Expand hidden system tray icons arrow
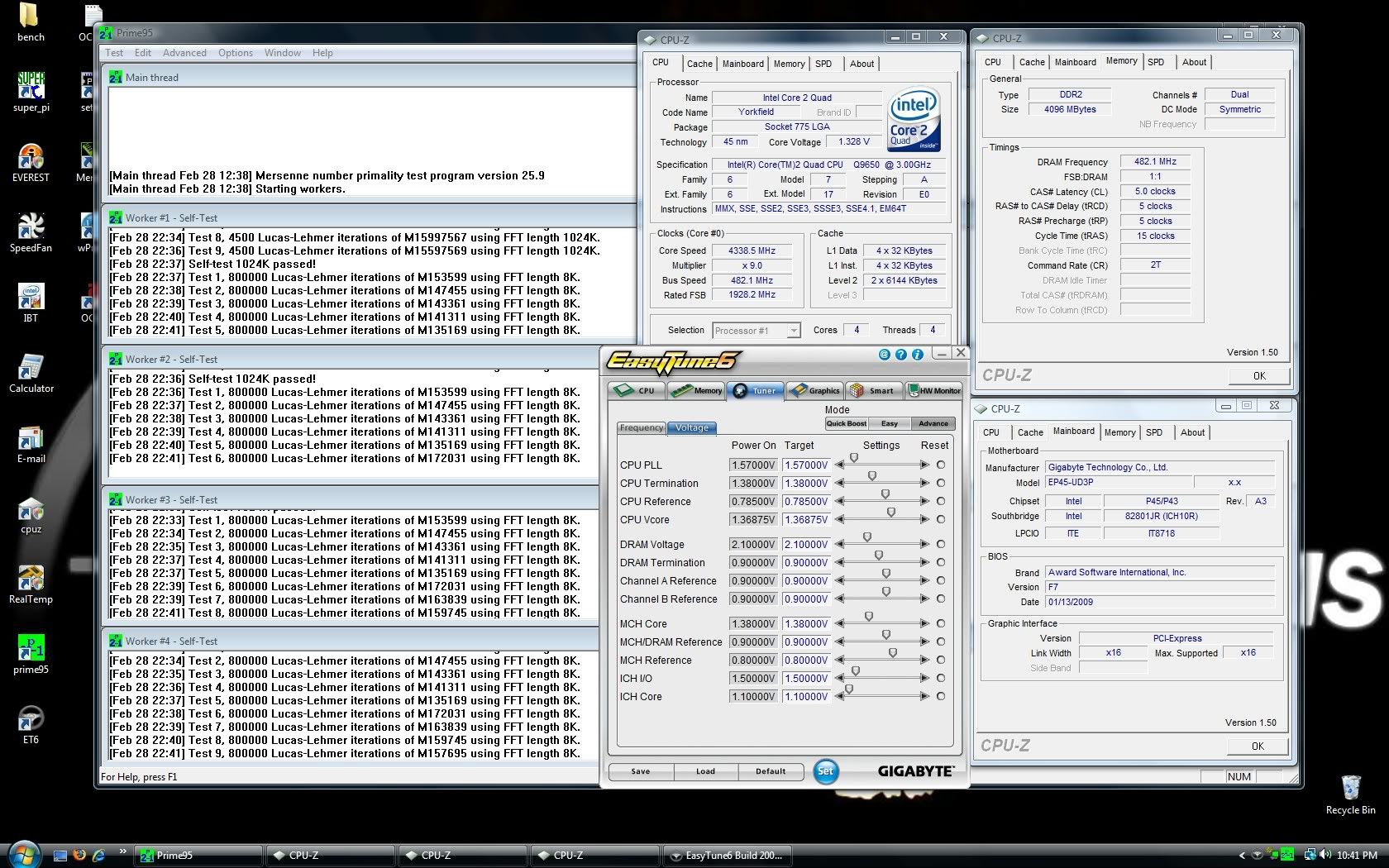The height and width of the screenshot is (868, 1389). [1242, 856]
